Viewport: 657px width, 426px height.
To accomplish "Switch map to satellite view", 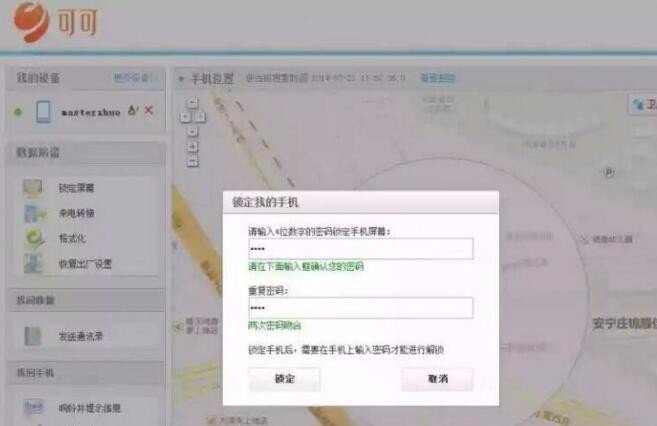I will tap(643, 103).
